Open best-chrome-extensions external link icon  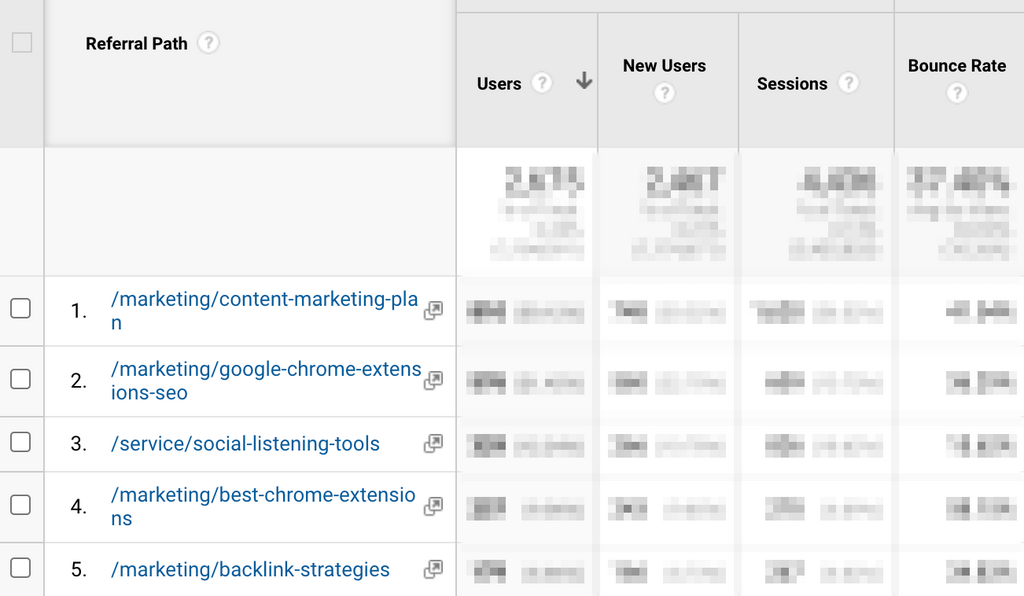point(433,507)
